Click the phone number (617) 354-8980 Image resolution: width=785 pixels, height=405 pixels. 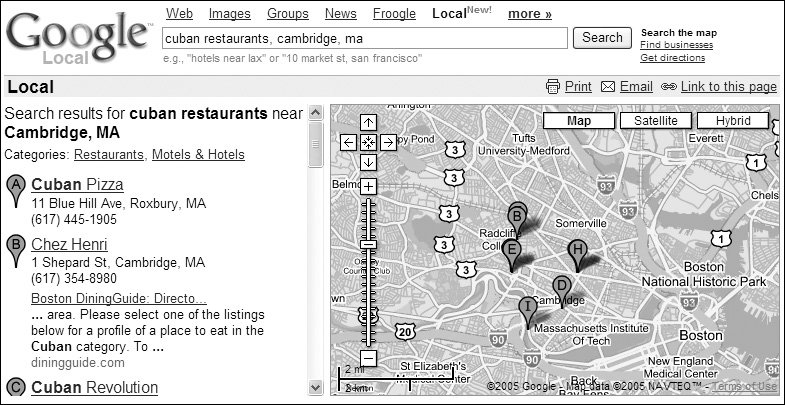pos(74,278)
